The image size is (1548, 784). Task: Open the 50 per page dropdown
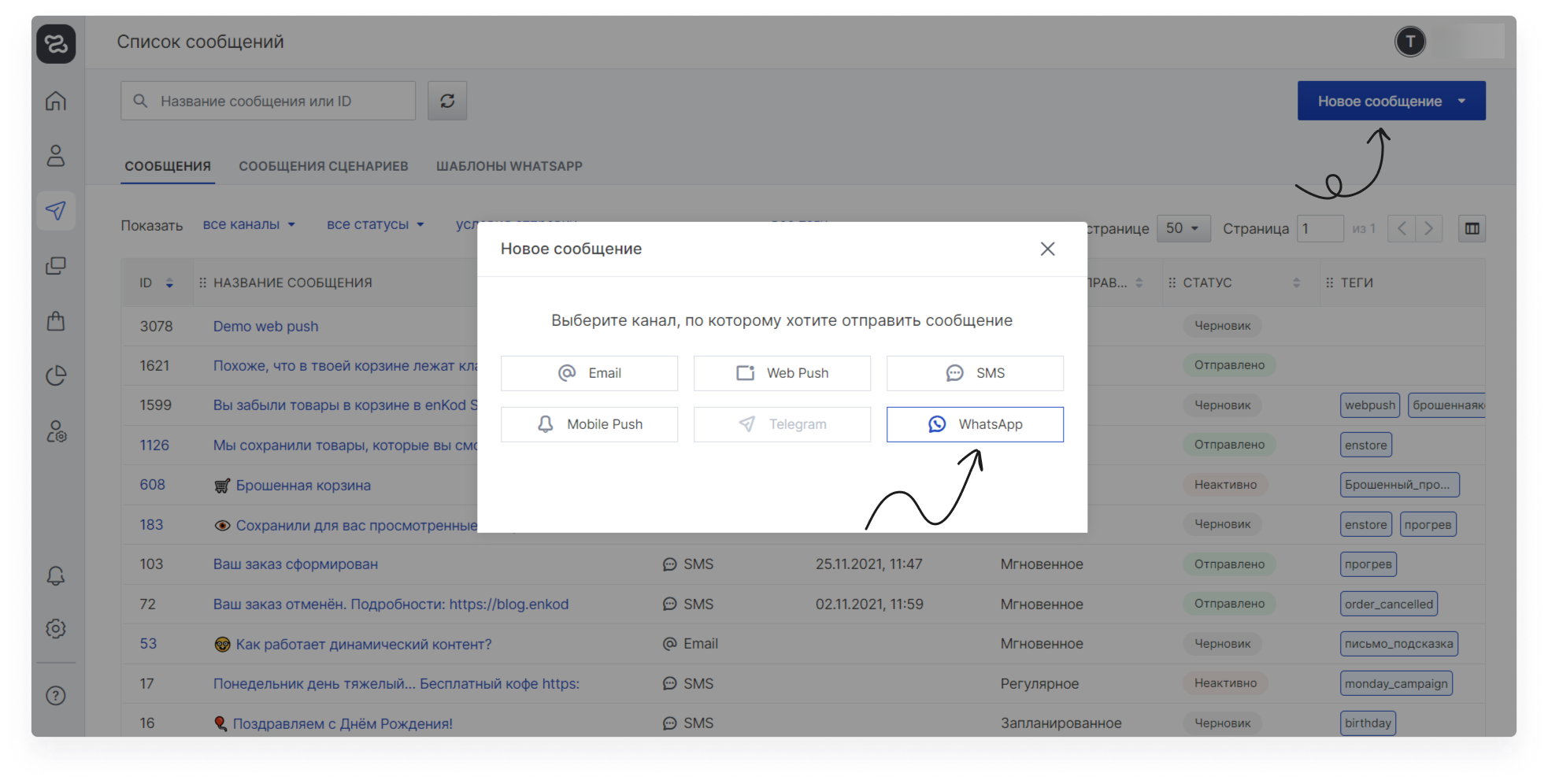[1183, 228]
